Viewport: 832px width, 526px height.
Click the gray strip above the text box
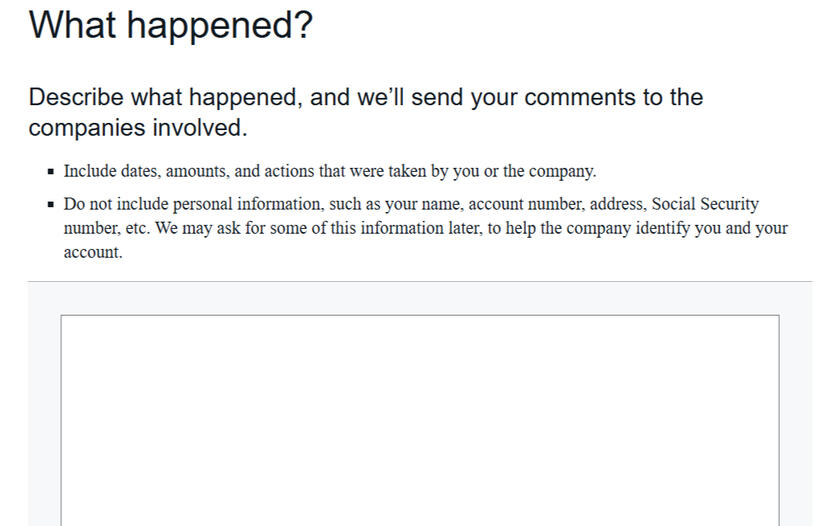(x=419, y=298)
